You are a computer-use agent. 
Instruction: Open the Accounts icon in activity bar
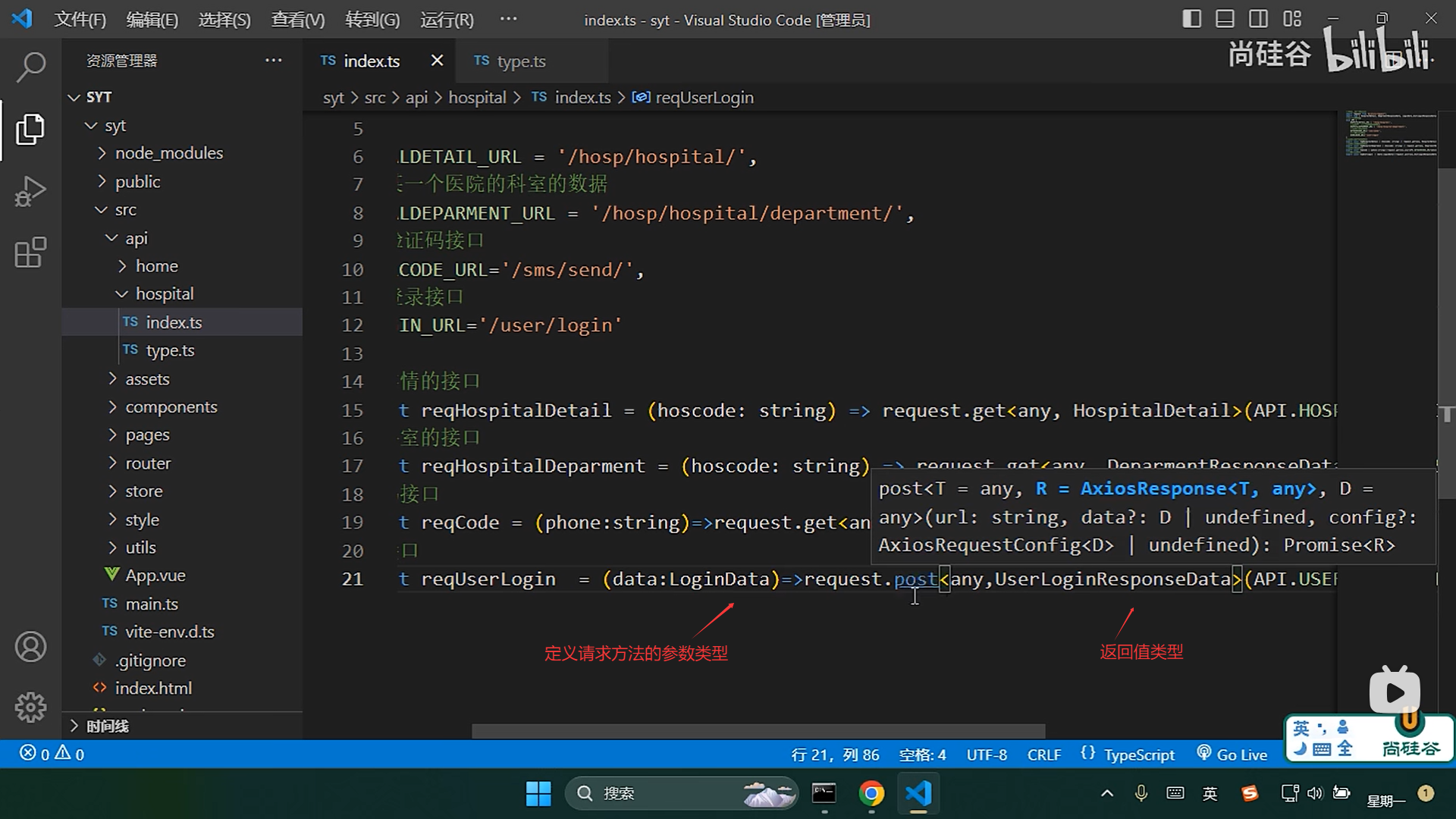pyautogui.click(x=30, y=647)
